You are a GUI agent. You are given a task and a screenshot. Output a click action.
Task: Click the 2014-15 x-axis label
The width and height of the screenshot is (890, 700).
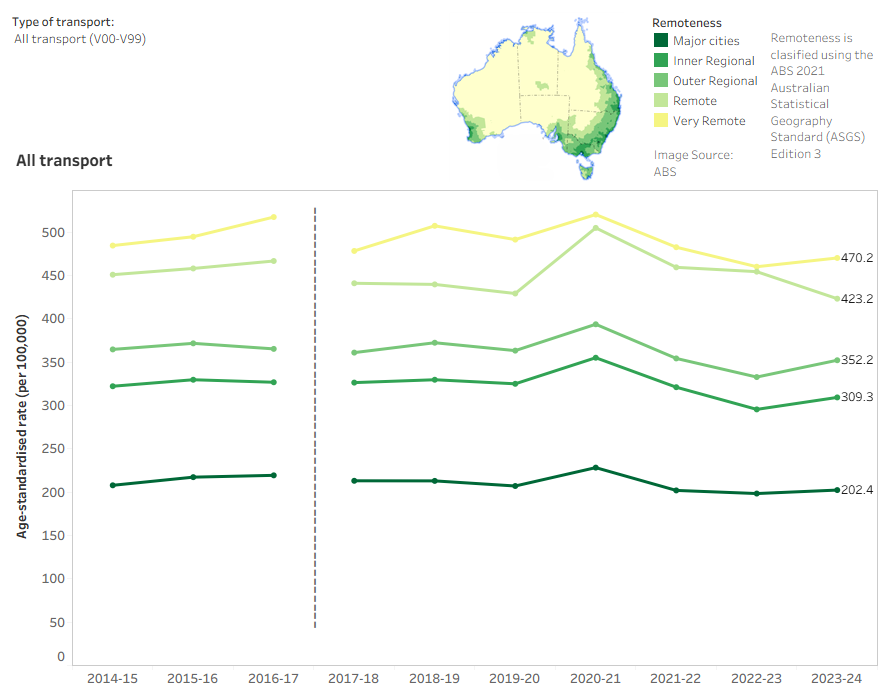(112, 678)
